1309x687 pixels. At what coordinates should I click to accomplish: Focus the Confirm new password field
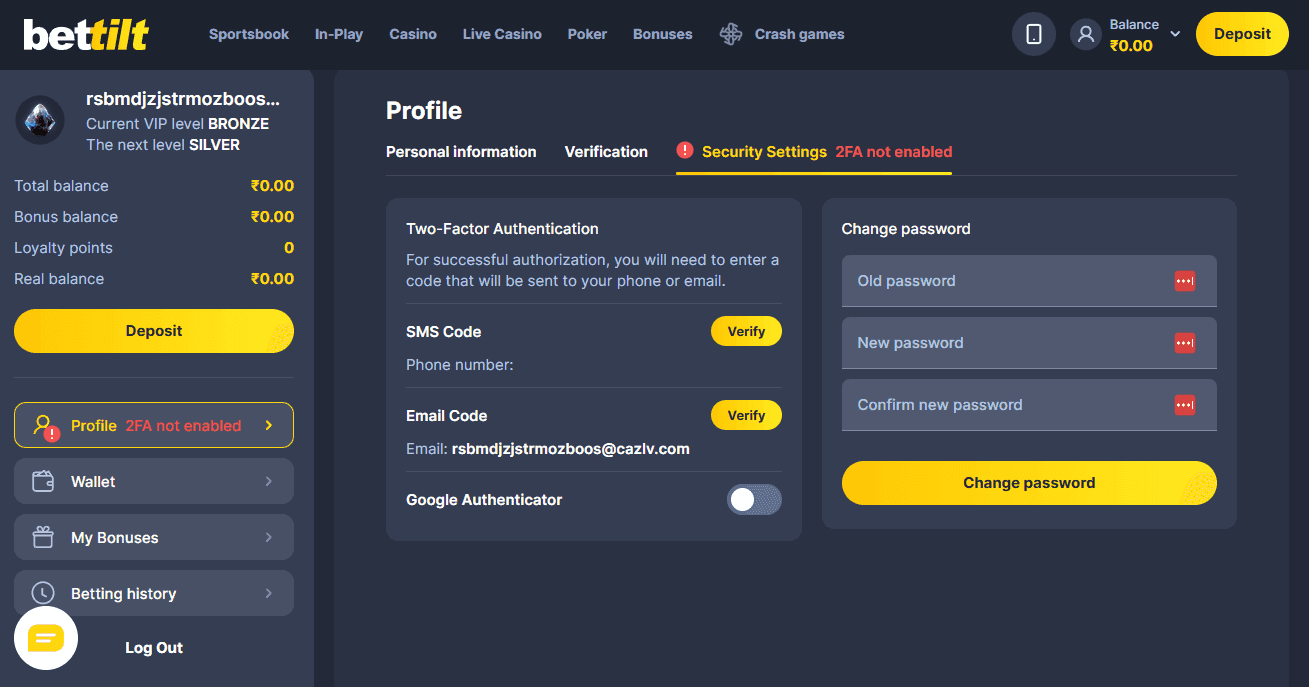pyautogui.click(x=1029, y=405)
